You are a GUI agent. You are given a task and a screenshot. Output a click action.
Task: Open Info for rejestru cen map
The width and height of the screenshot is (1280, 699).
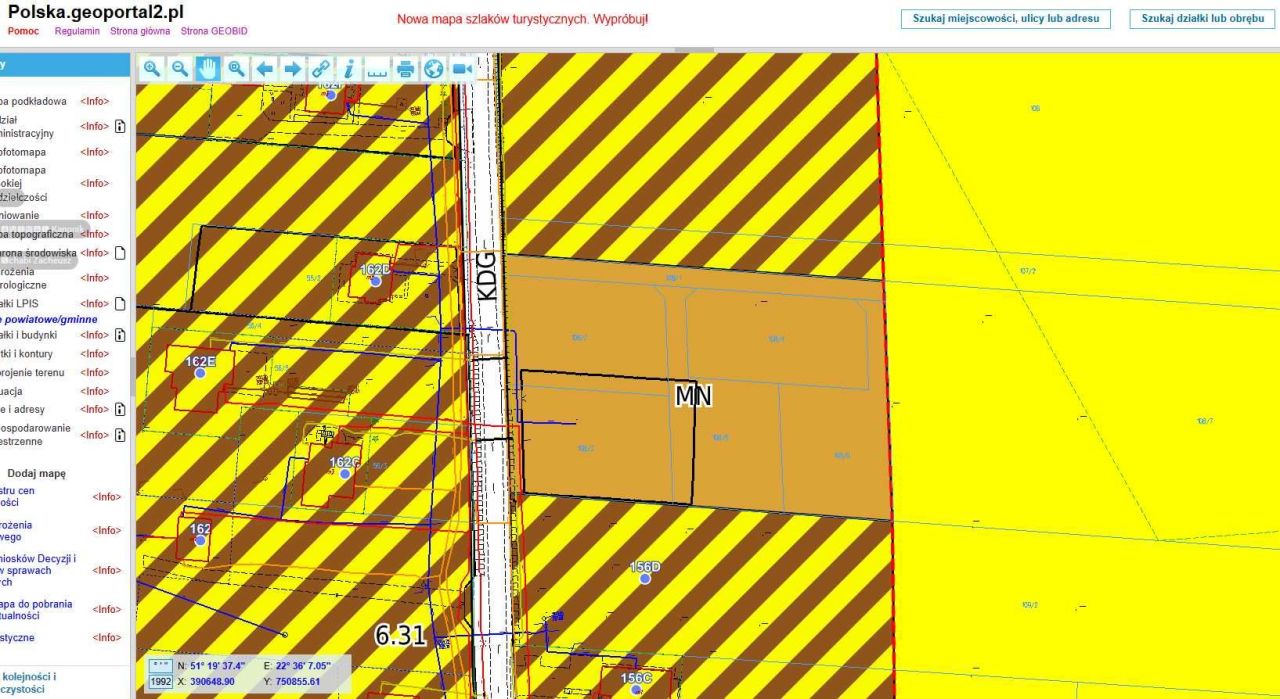click(106, 497)
